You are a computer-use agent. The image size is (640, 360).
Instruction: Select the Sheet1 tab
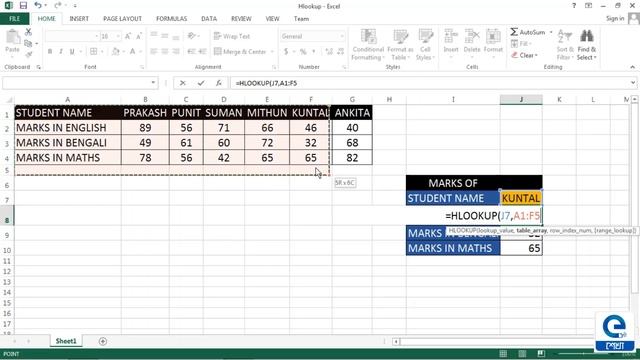pos(66,341)
